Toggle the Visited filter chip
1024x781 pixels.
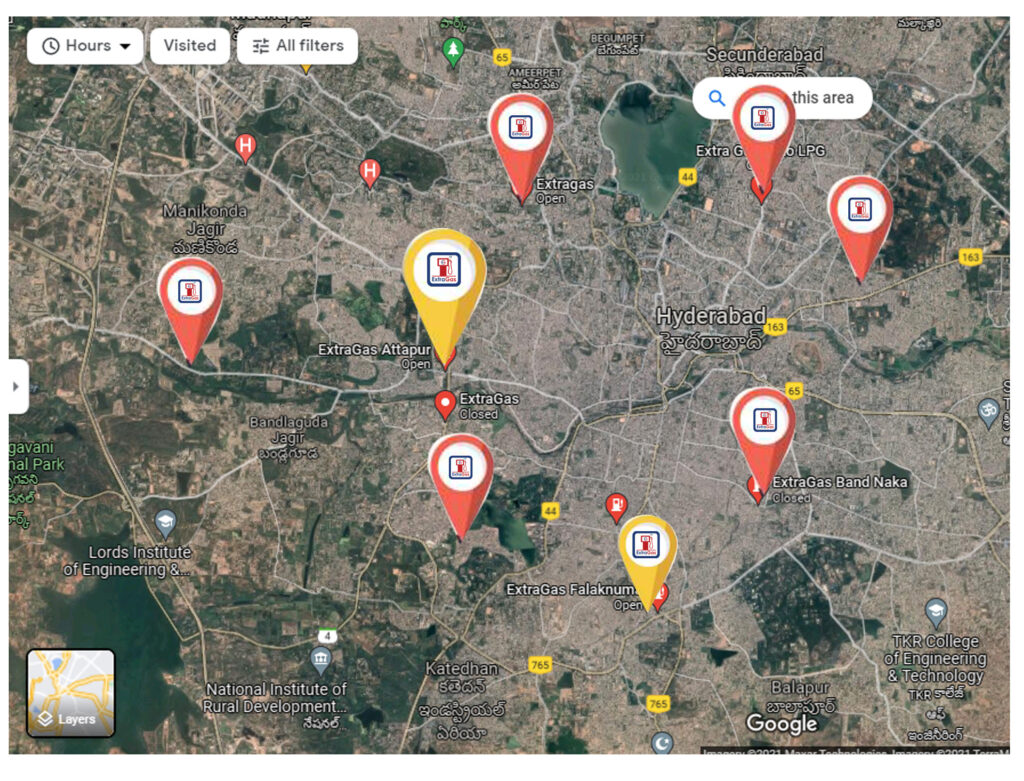pos(189,46)
